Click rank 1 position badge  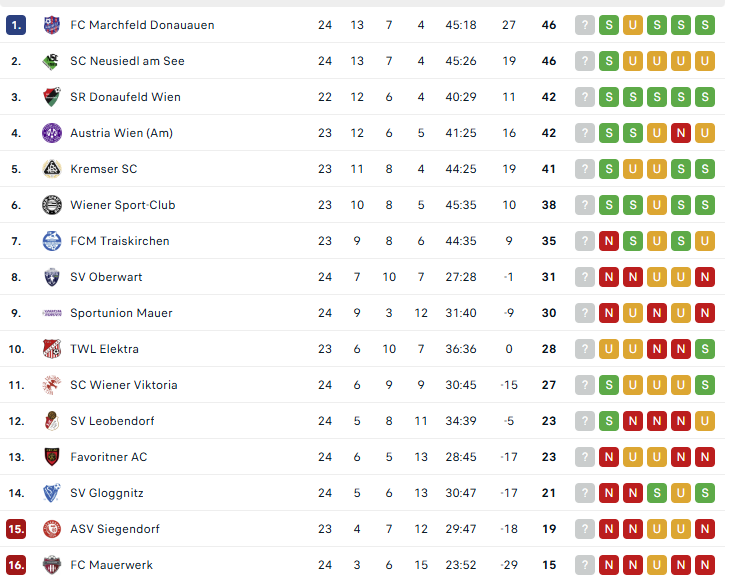tap(16, 25)
